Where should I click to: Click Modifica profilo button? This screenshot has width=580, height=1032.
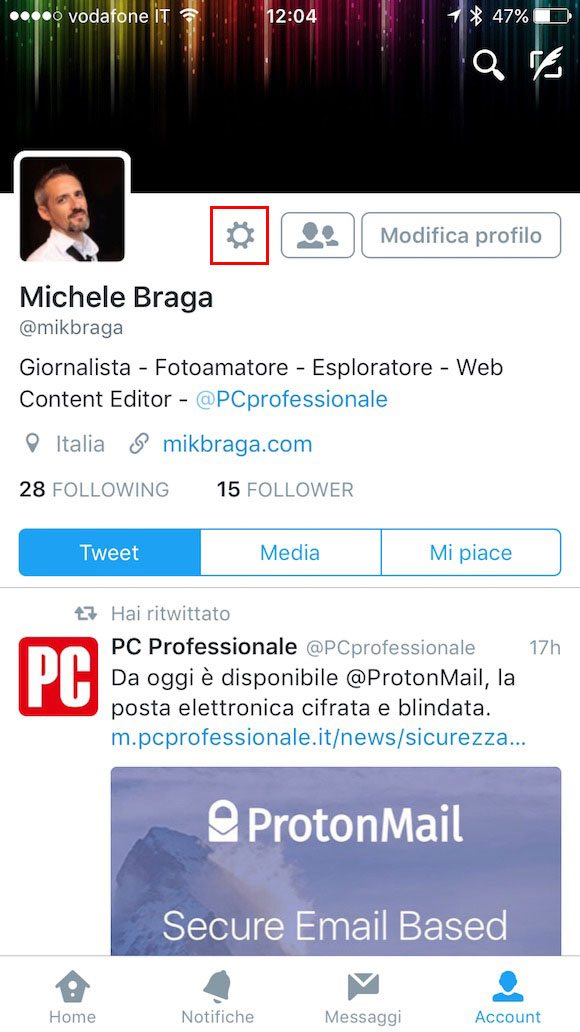[461, 235]
